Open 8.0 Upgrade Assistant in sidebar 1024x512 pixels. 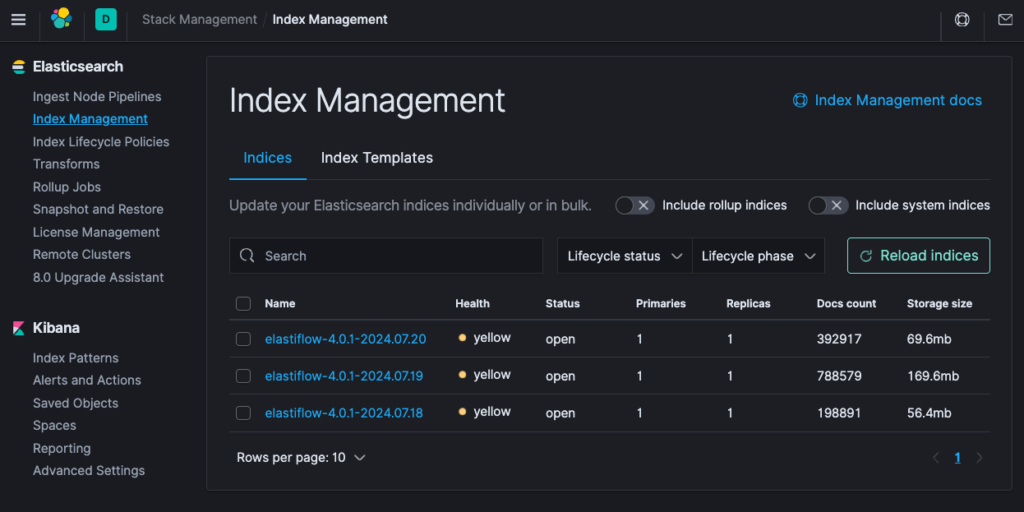click(x=99, y=278)
